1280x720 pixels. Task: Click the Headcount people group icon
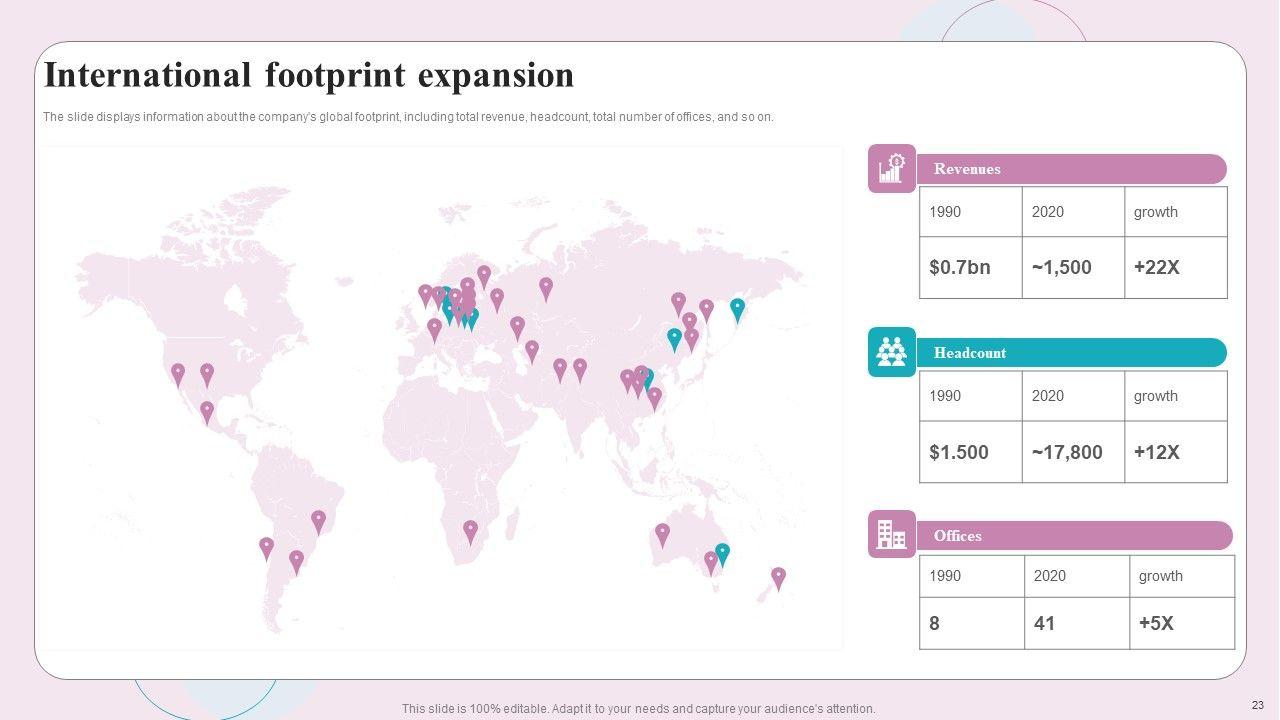(x=891, y=353)
